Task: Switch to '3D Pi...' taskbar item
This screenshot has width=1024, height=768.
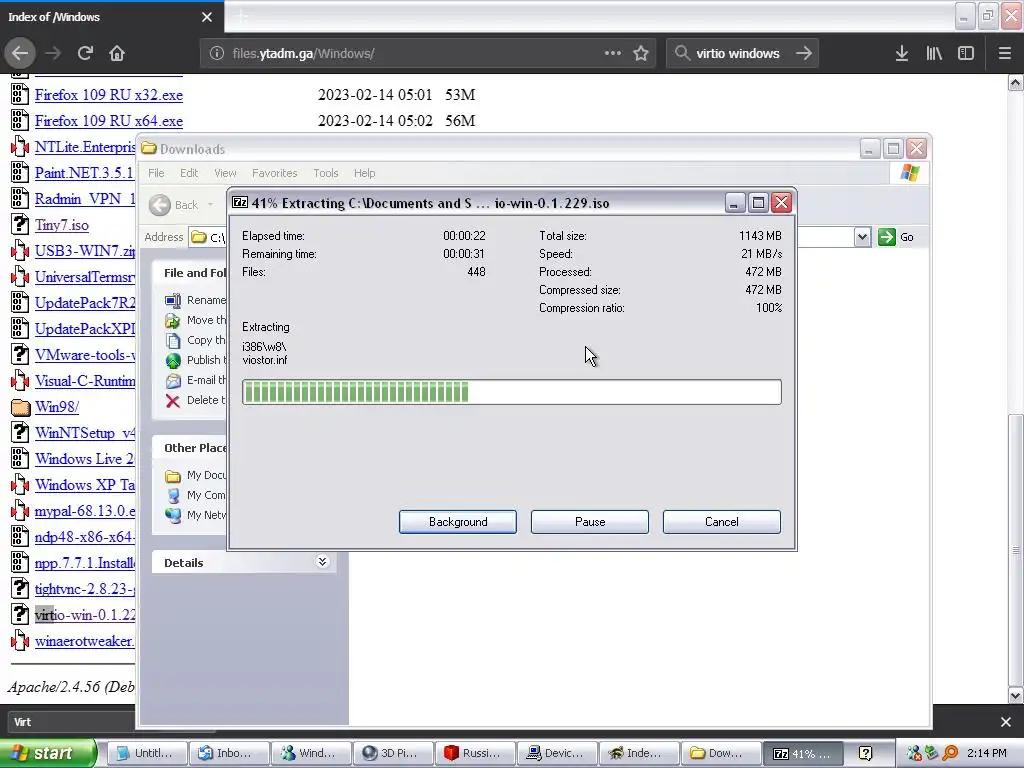Action: 392,753
